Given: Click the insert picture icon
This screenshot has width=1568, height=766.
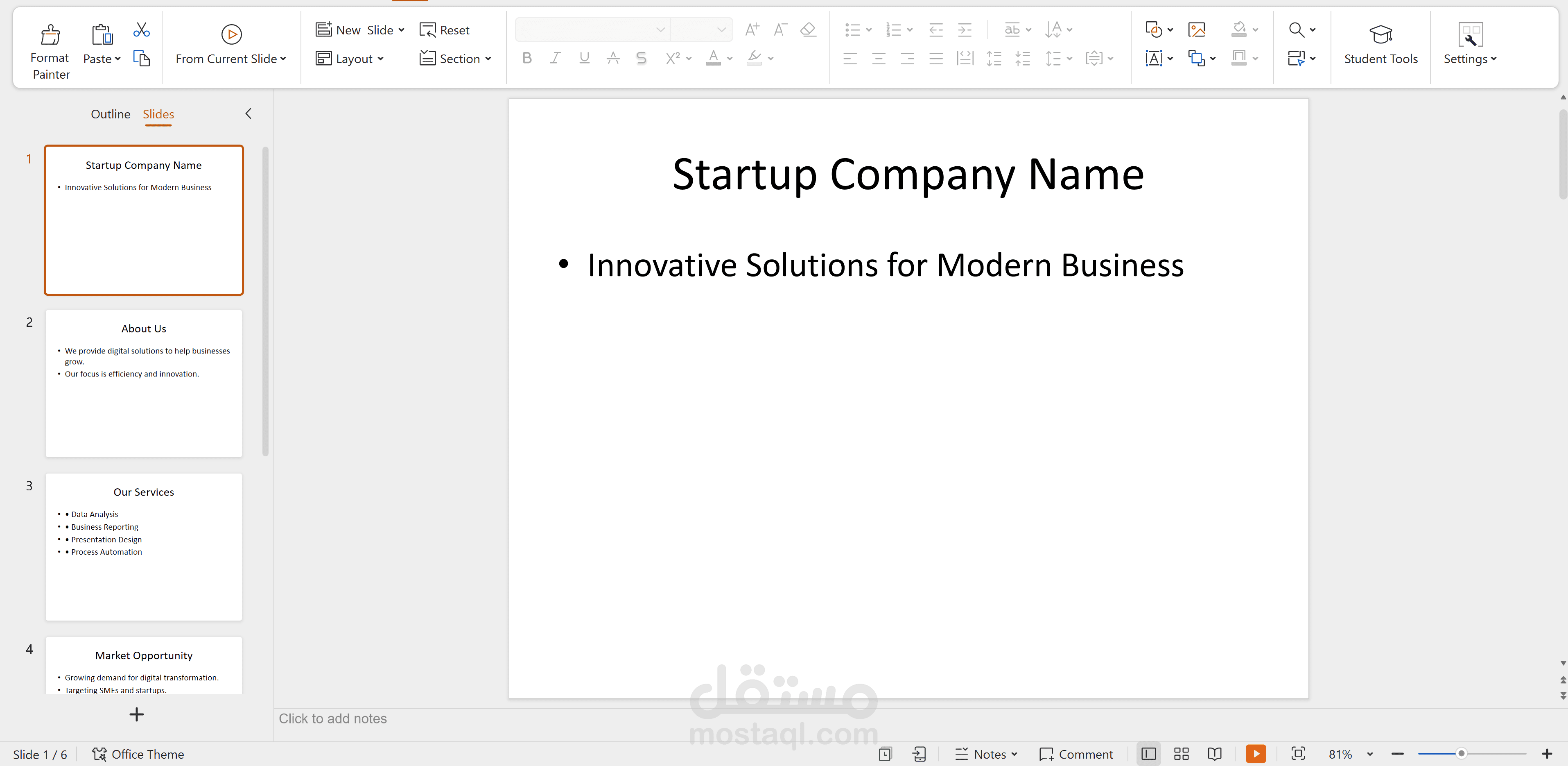Looking at the screenshot, I should (1196, 29).
